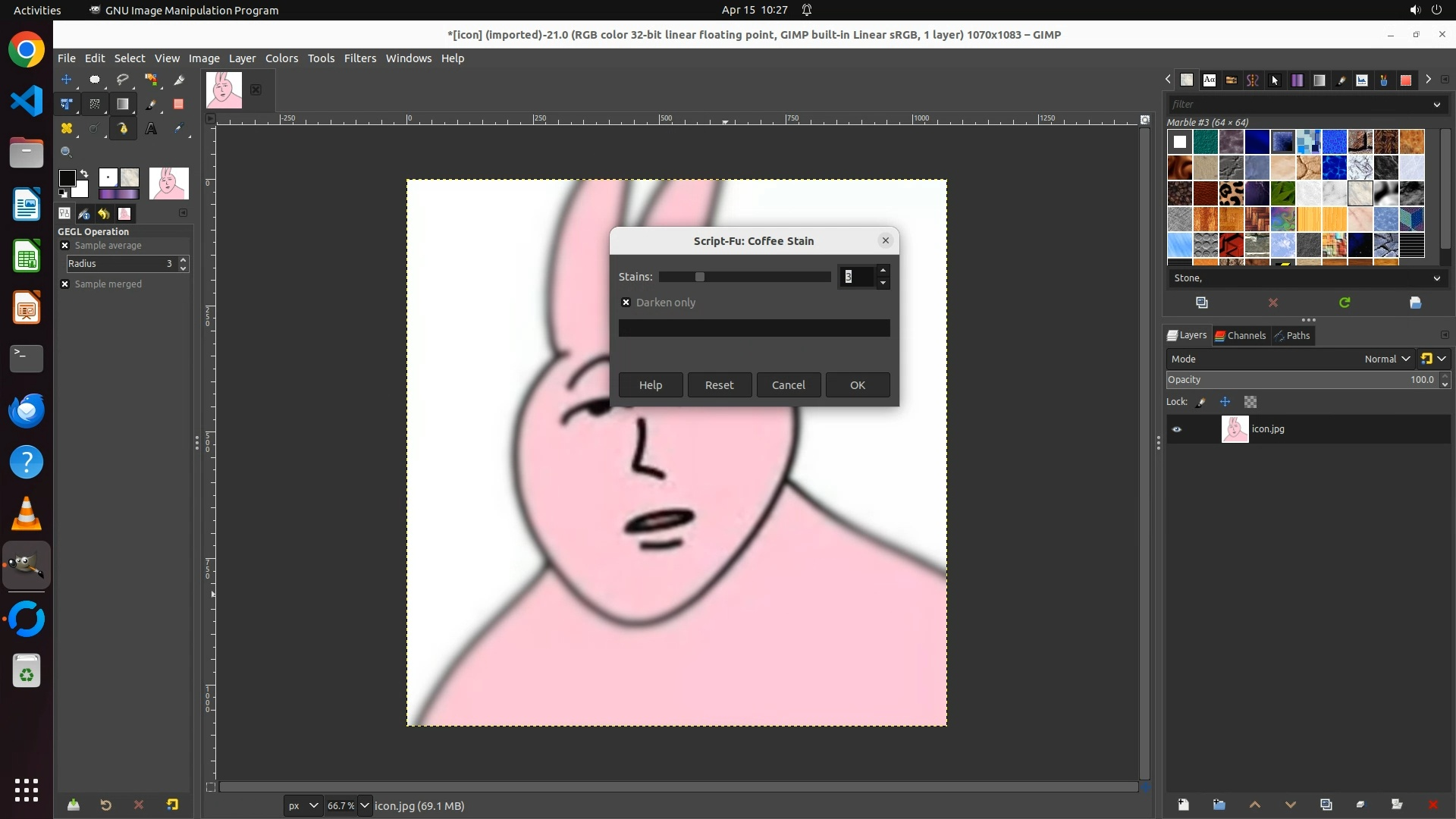Expand the Stone pattern tag dropdown

click(1436, 278)
